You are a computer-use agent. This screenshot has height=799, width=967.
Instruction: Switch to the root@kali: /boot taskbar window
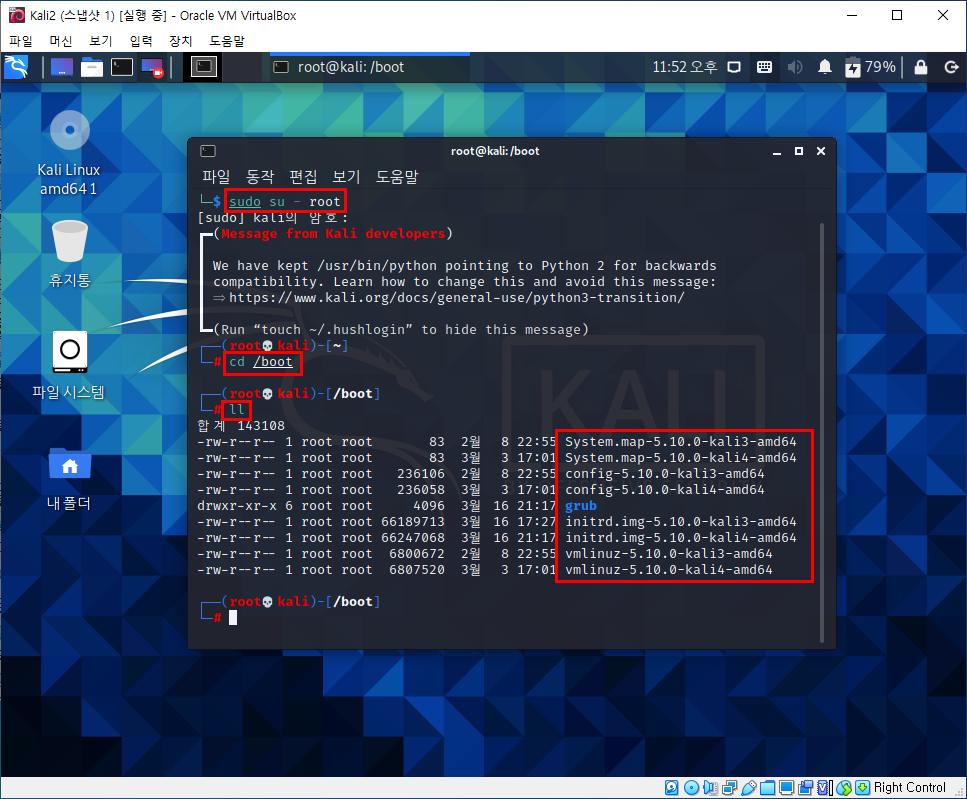(369, 67)
